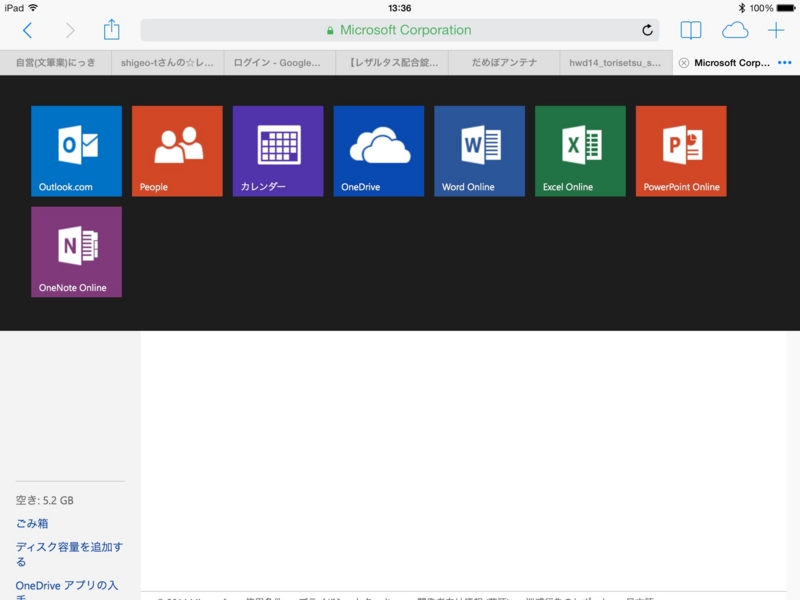The width and height of the screenshot is (800, 600).
Task: Switch to 自営(文筆業)にっき tab
Action: point(56,63)
